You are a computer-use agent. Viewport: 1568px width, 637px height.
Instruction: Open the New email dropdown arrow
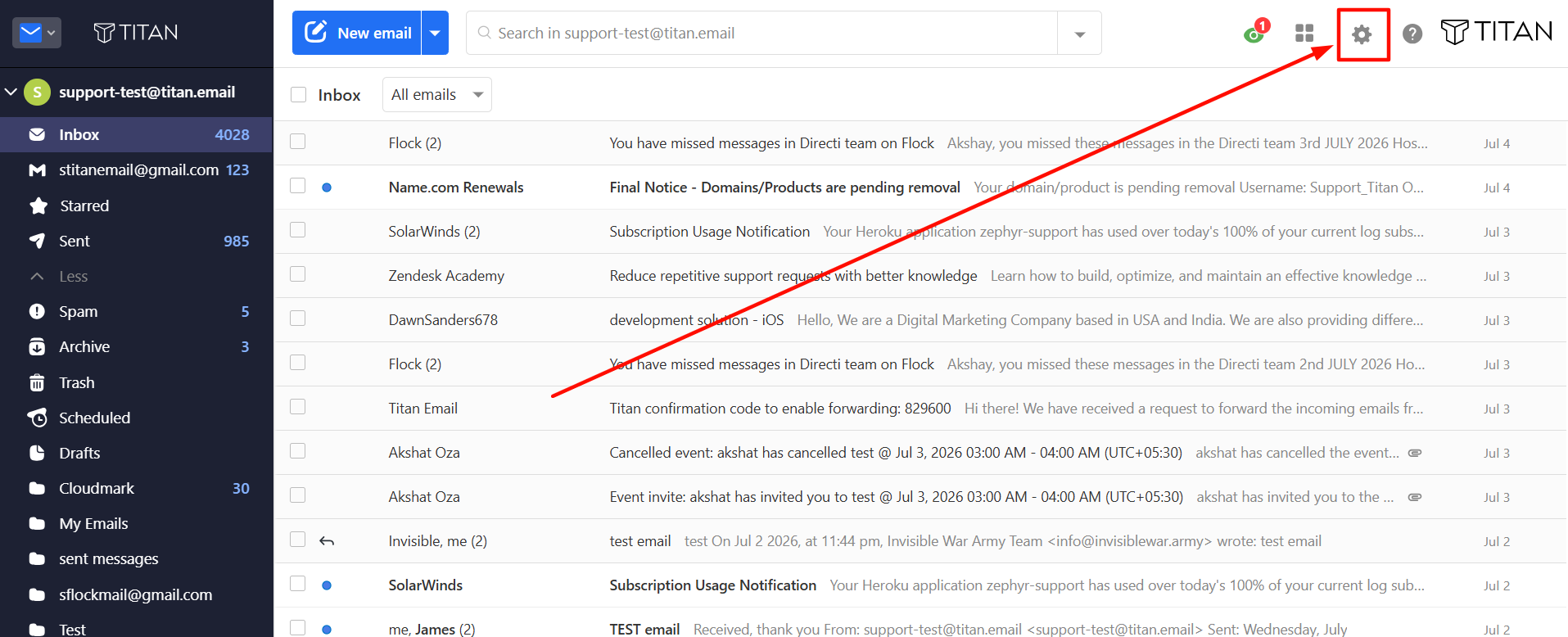436,33
